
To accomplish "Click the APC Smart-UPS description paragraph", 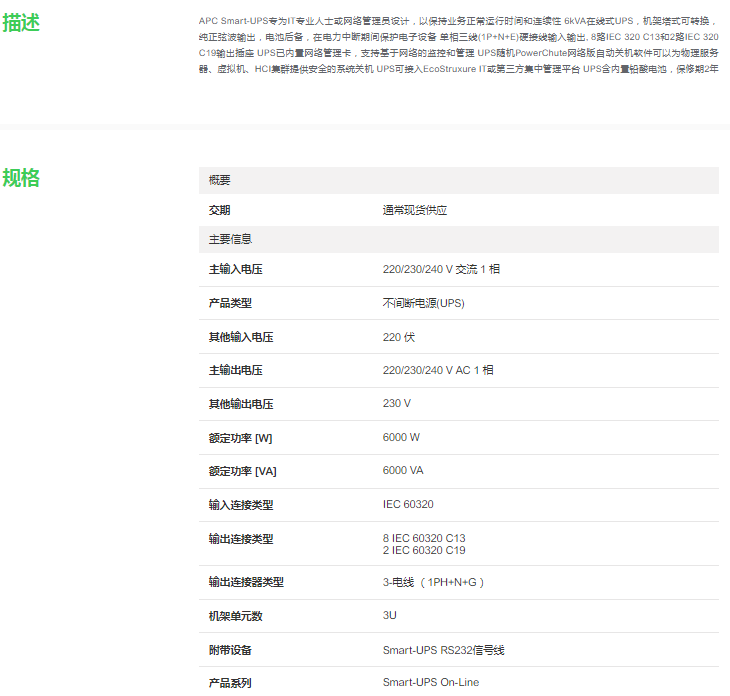I will pyautogui.click(x=458, y=44).
